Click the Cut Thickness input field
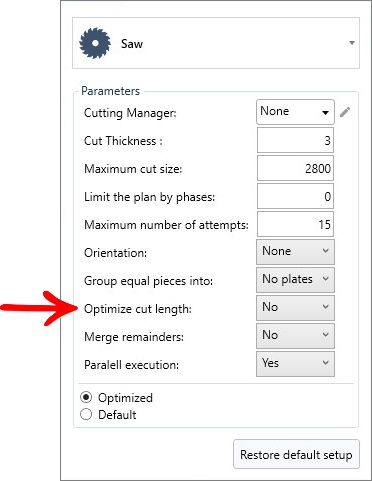This screenshot has width=372, height=481. [x=295, y=140]
